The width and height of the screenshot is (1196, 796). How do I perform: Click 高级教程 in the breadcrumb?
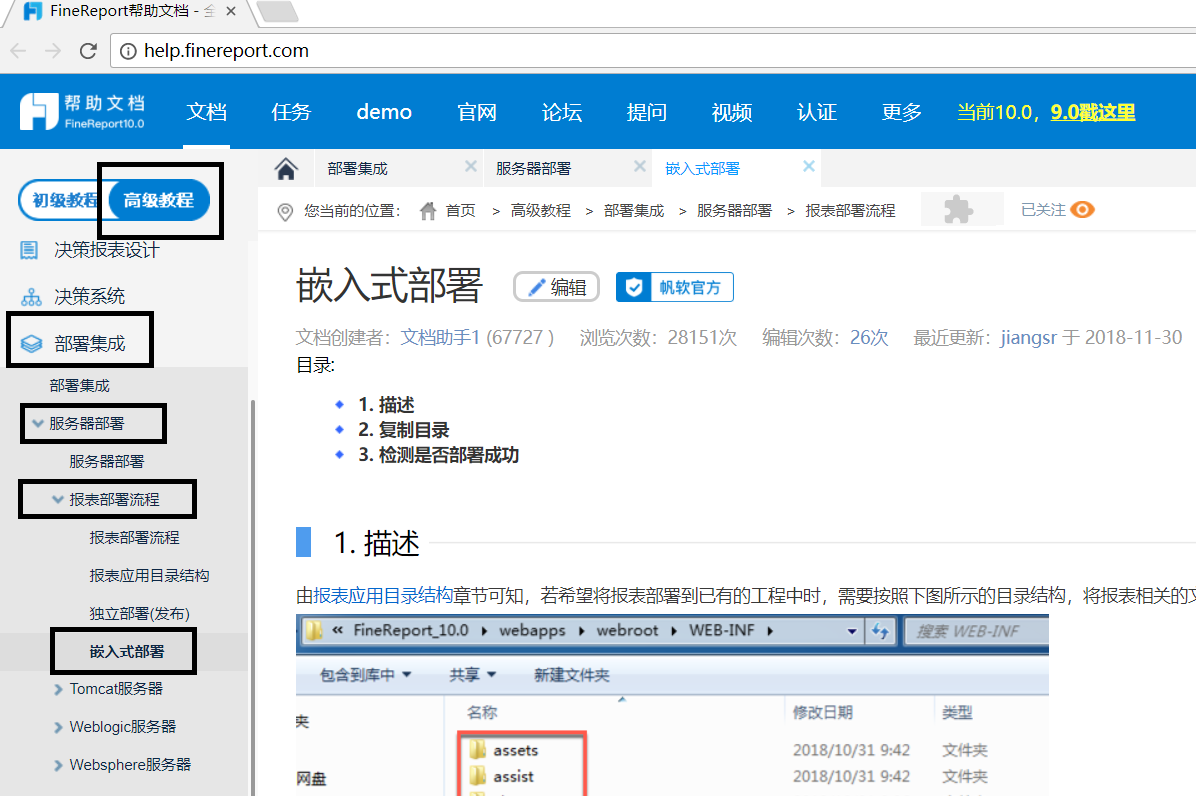pyautogui.click(x=541, y=210)
